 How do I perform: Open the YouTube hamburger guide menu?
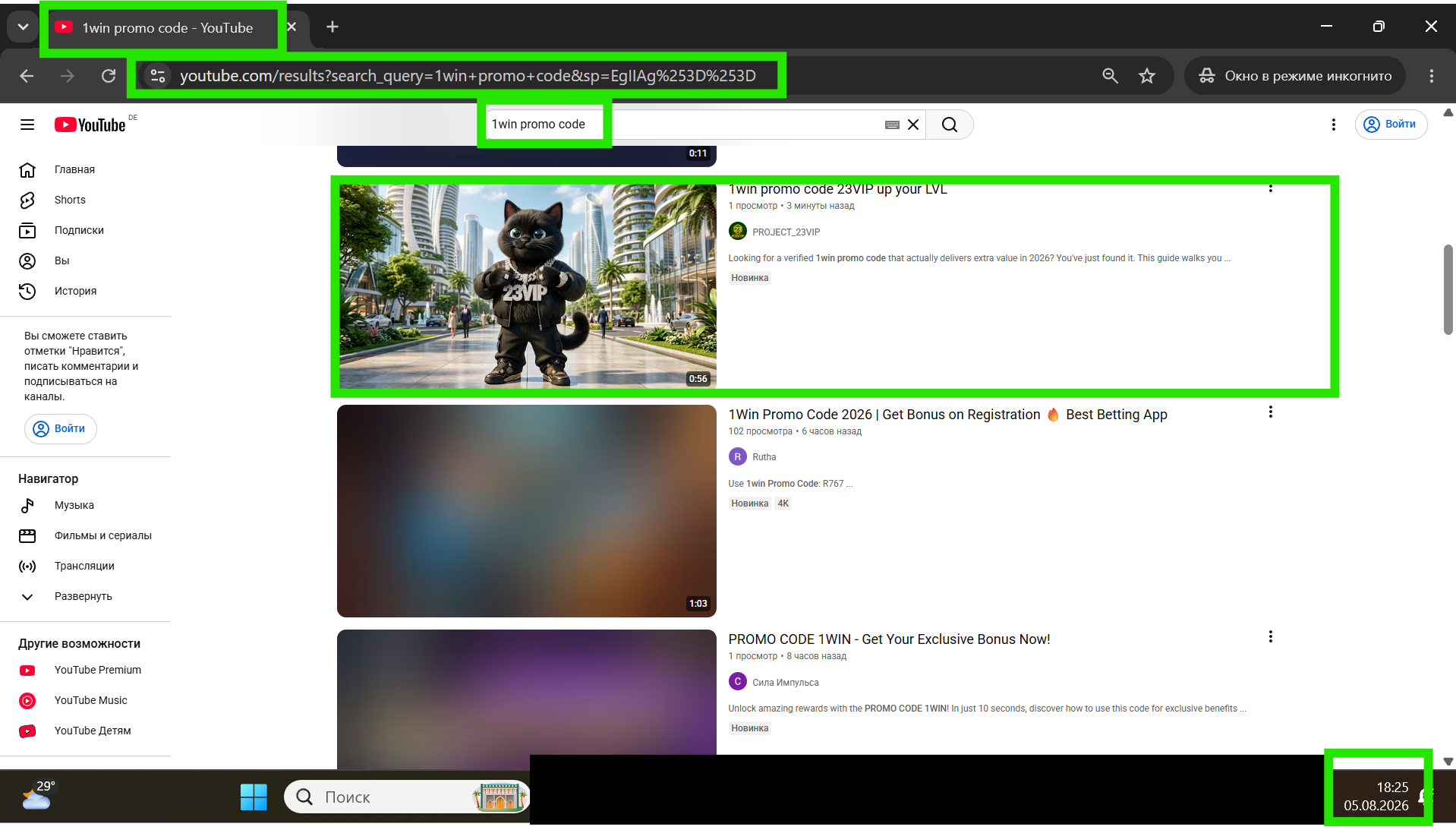click(27, 125)
